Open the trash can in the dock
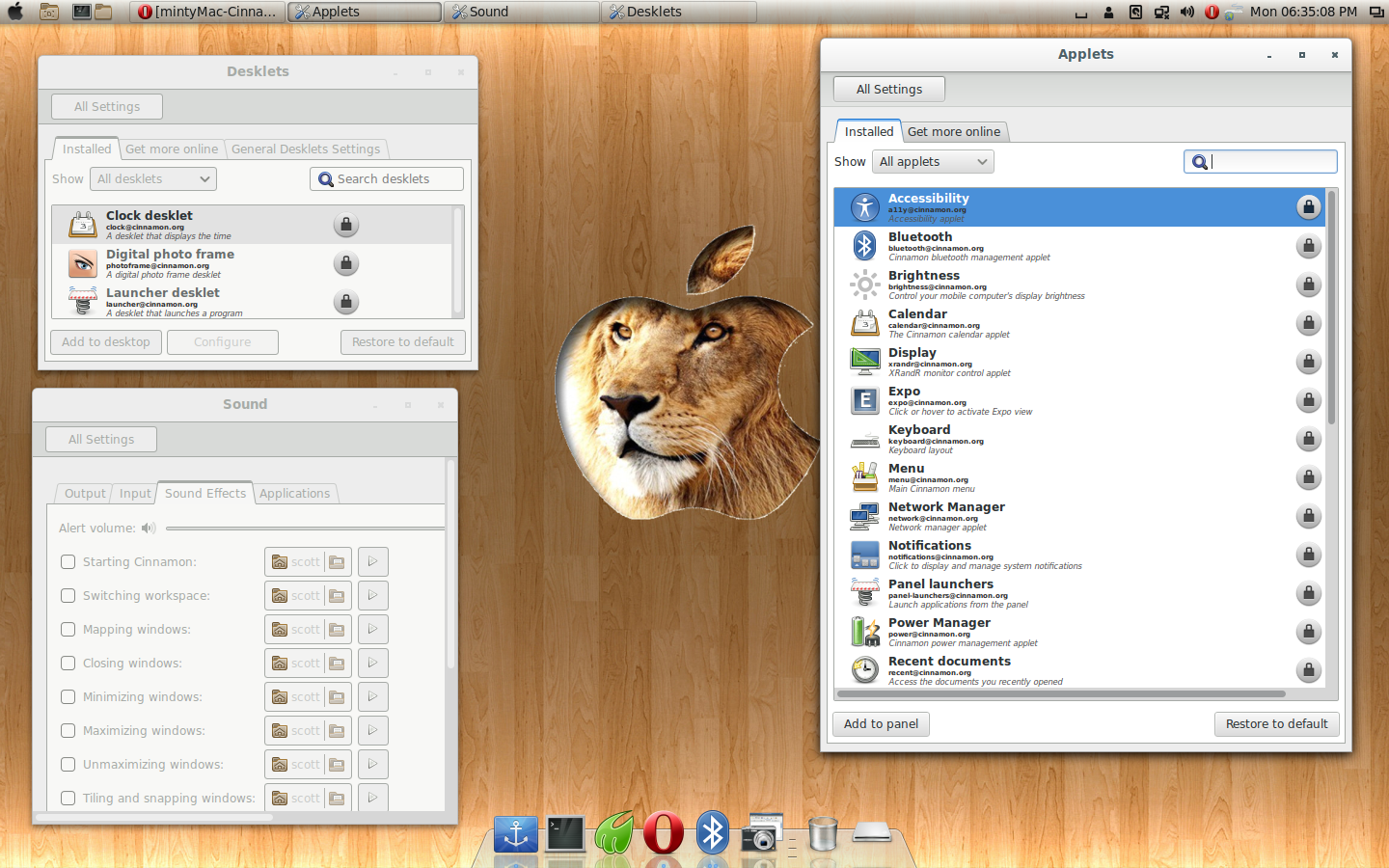1389x868 pixels. pos(823,833)
